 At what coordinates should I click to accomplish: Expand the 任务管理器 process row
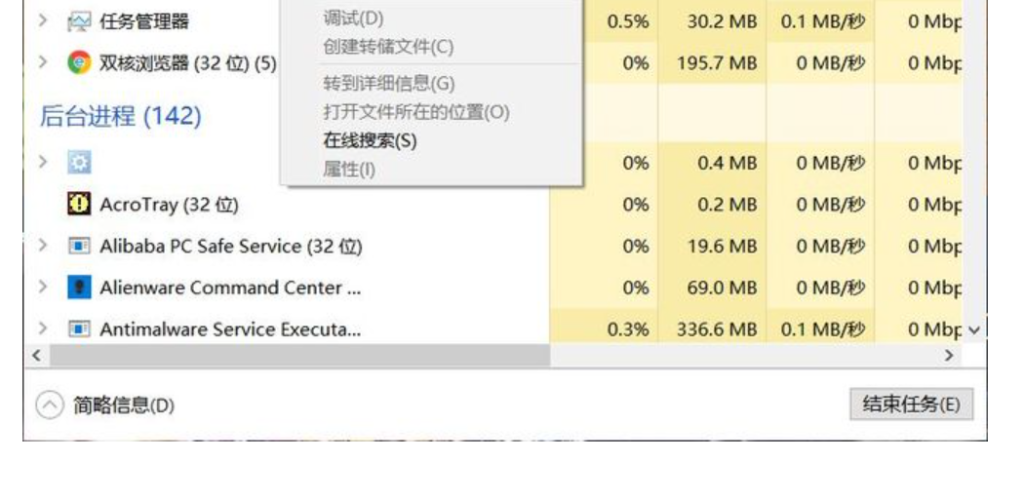point(42,21)
